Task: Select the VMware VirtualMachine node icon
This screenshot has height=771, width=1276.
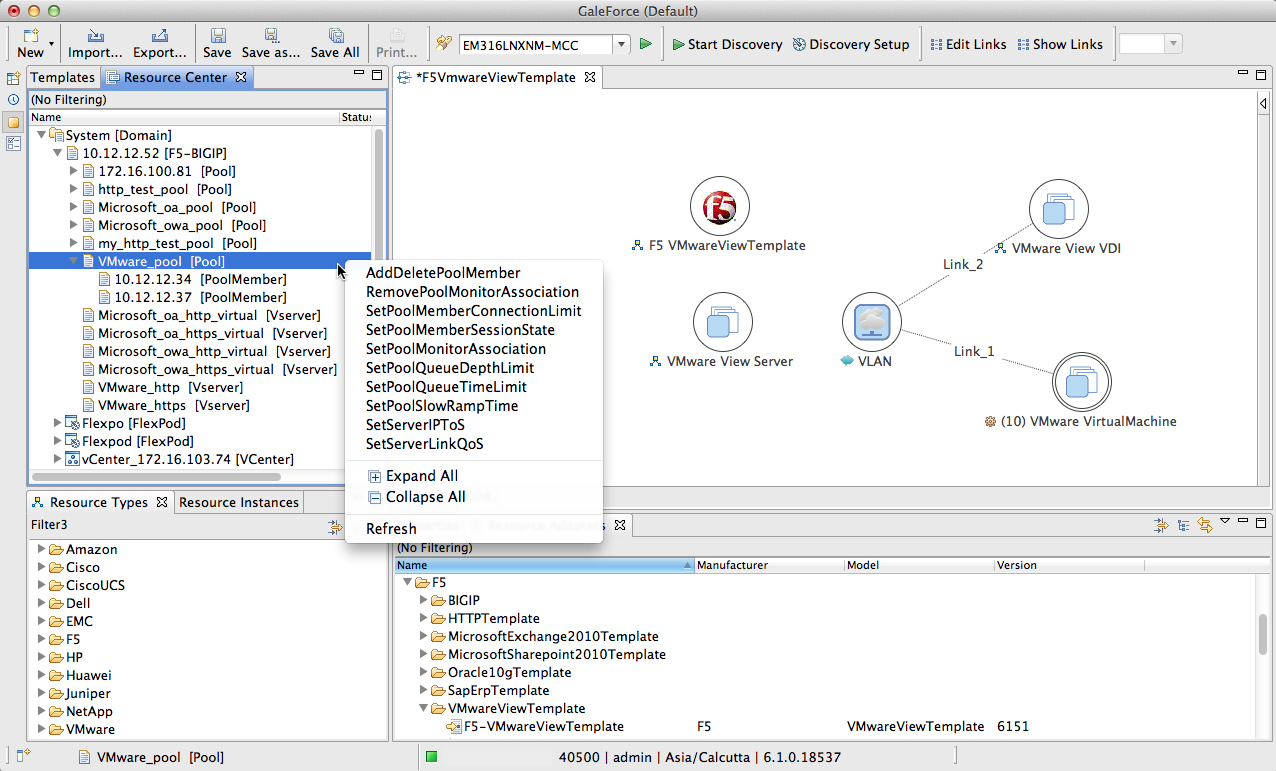Action: [1081, 382]
